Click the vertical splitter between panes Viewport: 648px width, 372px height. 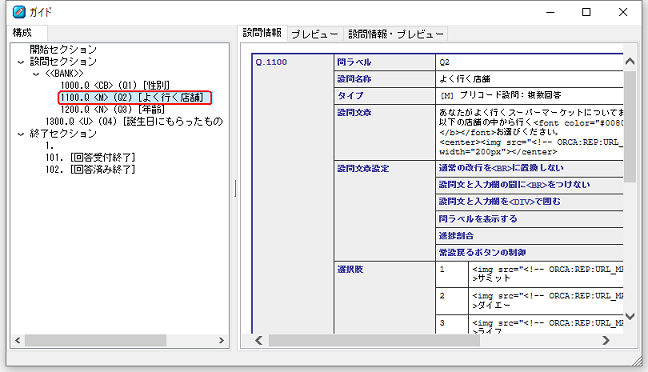(235, 188)
